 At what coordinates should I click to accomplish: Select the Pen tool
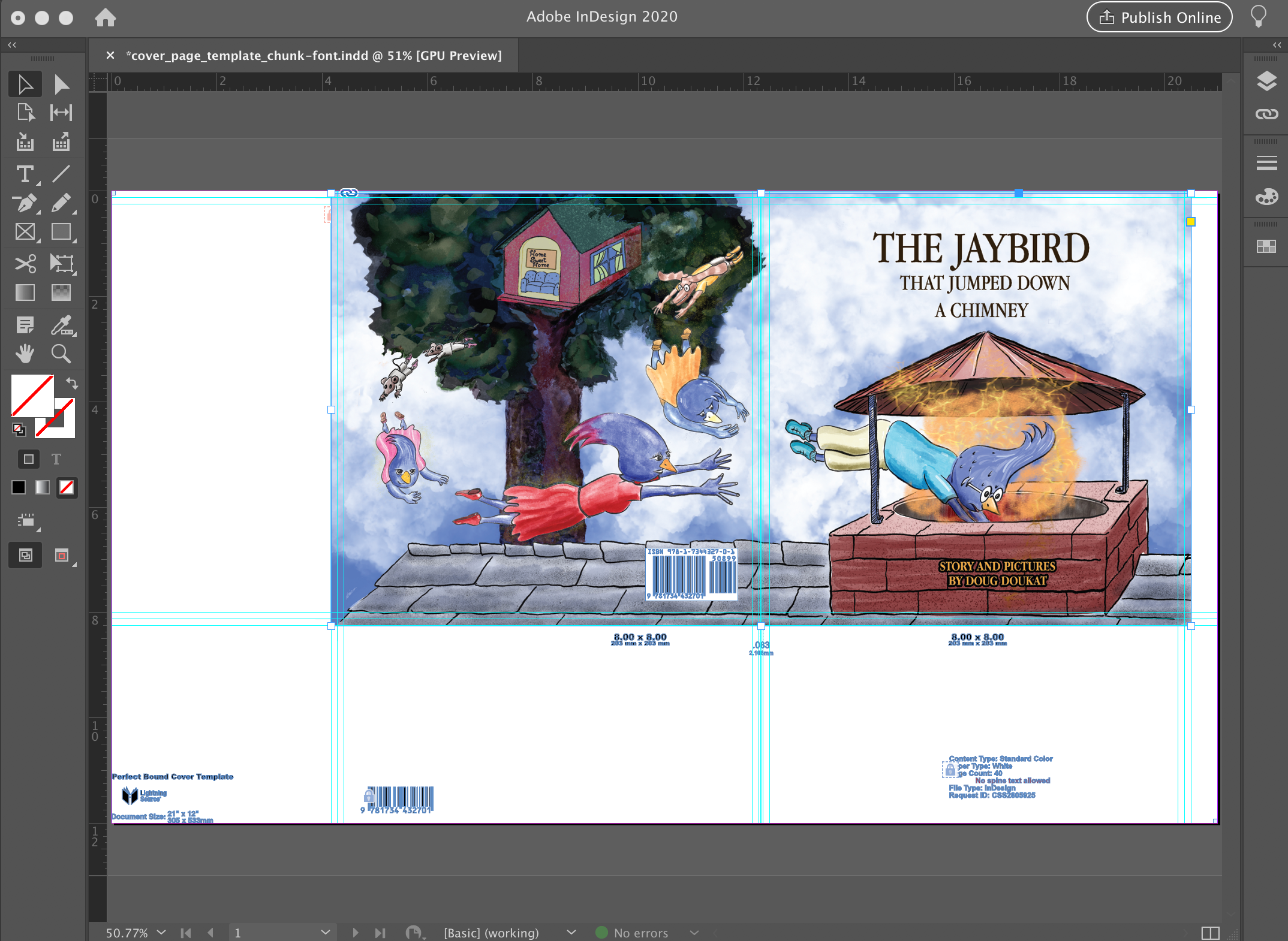[25, 204]
